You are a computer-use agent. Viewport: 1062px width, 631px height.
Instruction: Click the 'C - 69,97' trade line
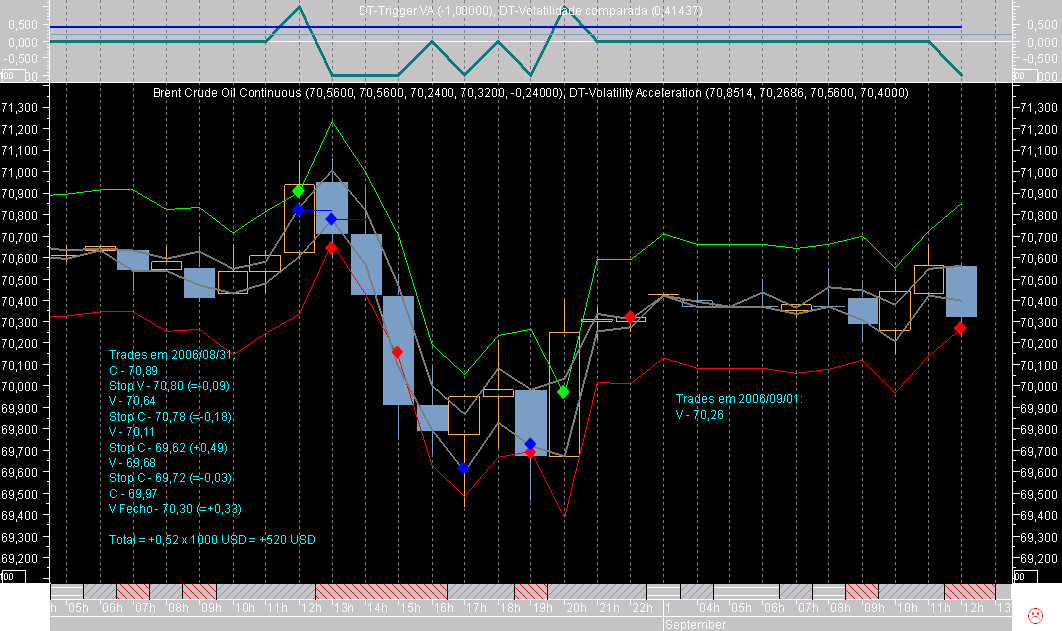tap(133, 494)
